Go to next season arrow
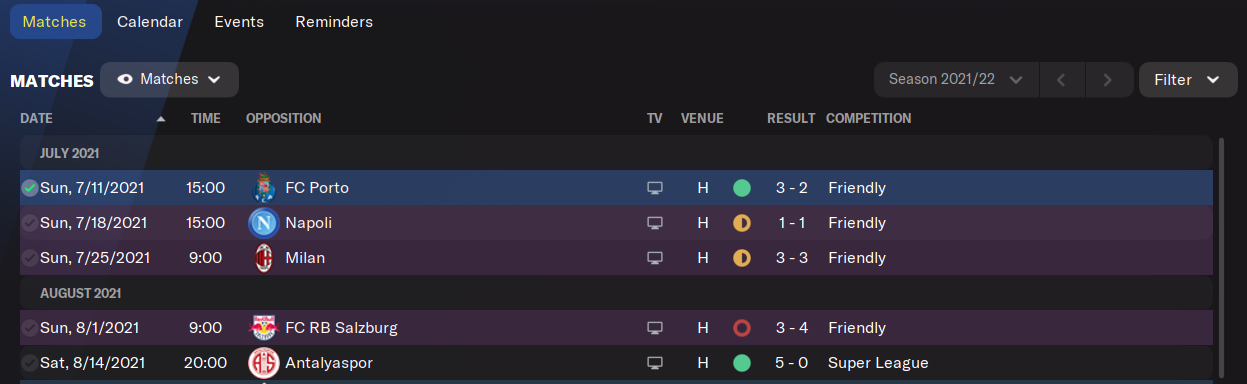This screenshot has height=384, width=1247. tap(1107, 79)
